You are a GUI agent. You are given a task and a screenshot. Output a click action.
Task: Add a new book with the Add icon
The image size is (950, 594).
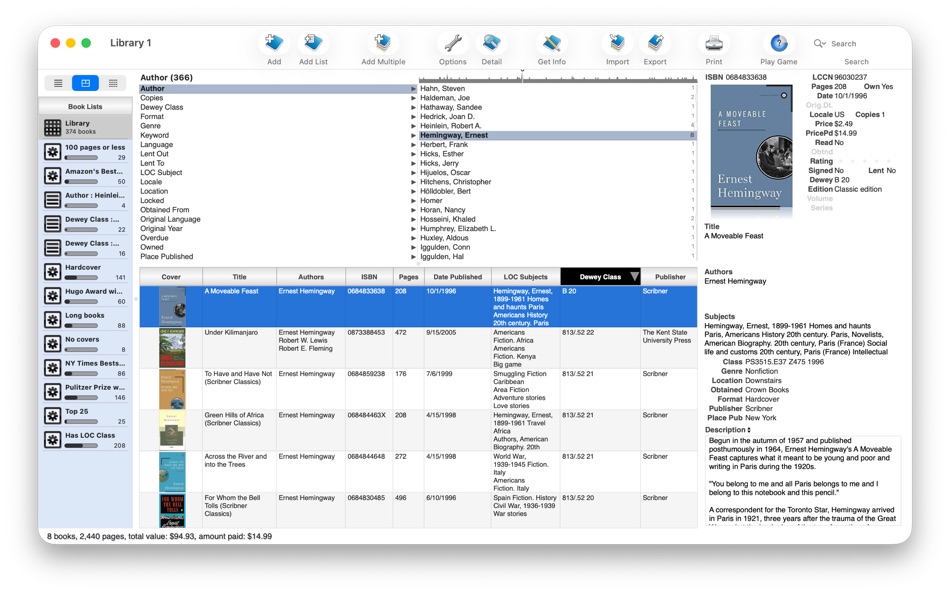click(x=273, y=42)
